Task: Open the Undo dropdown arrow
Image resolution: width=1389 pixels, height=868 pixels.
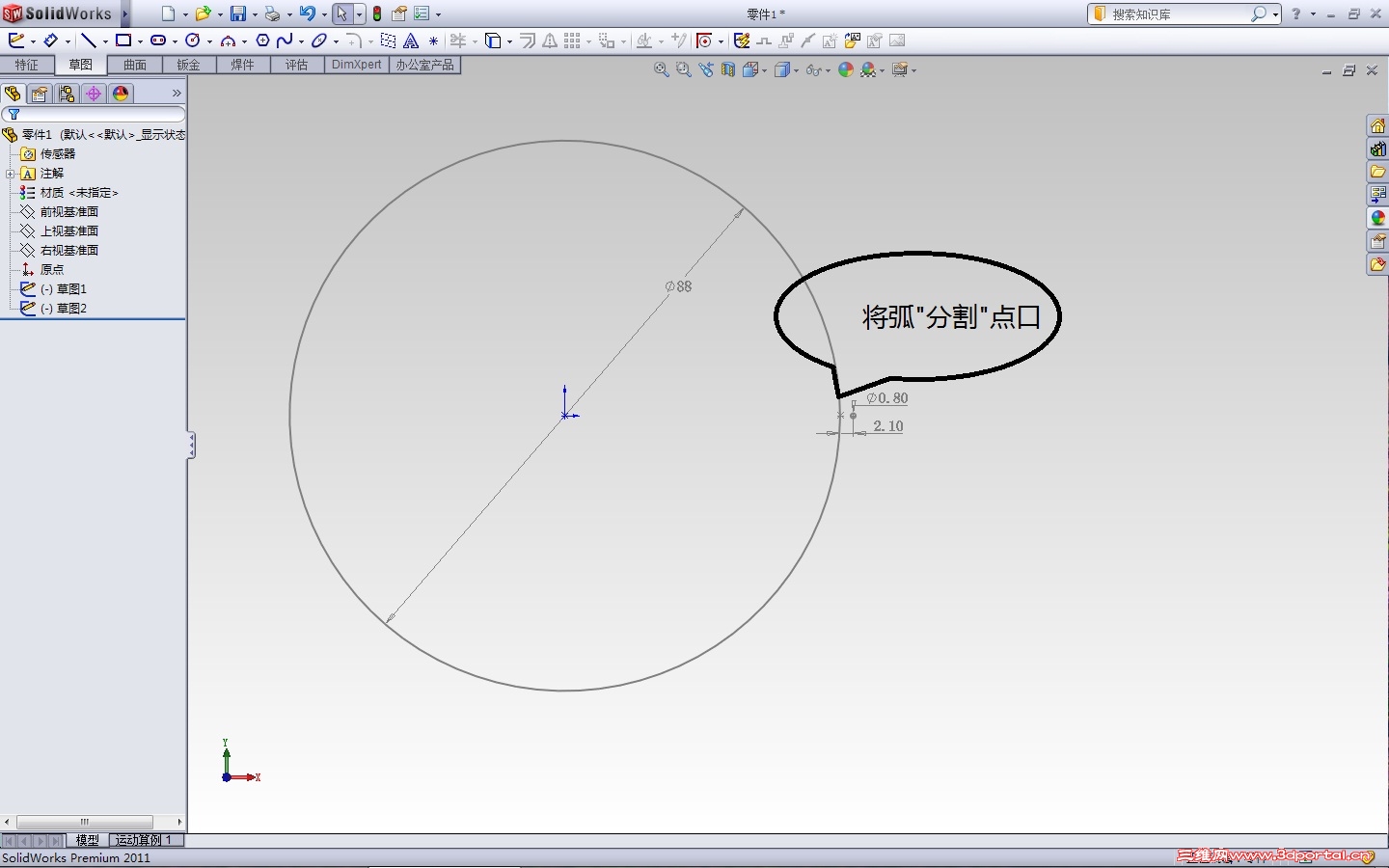Action: pyautogui.click(x=324, y=14)
